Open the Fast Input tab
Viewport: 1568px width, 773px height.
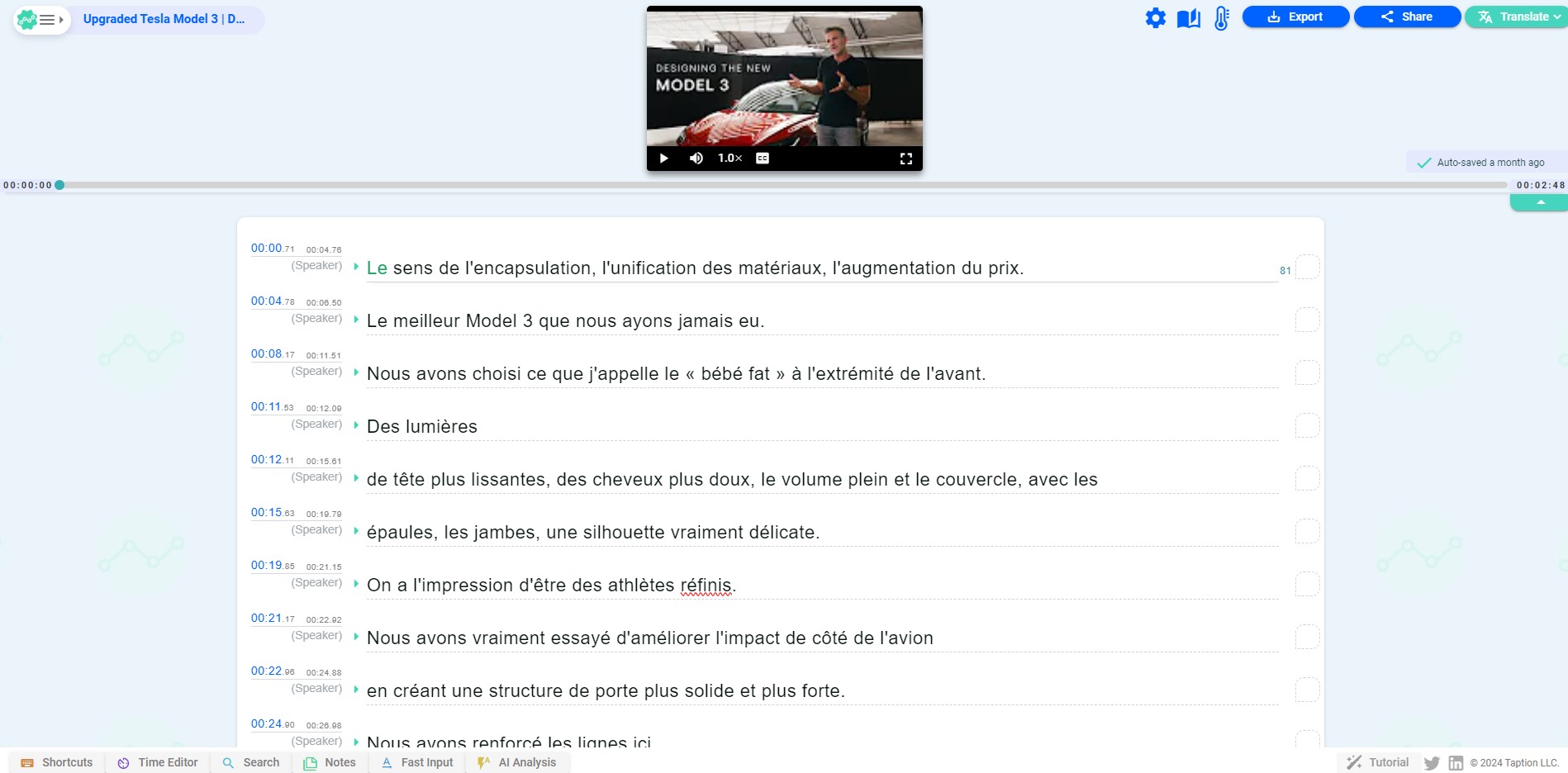pyautogui.click(x=417, y=762)
